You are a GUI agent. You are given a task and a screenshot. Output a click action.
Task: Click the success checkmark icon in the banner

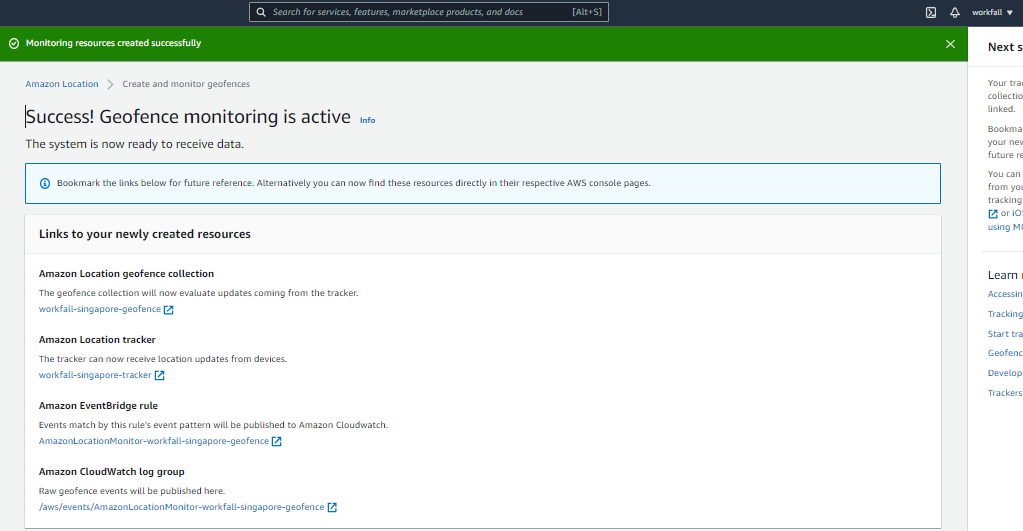click(x=14, y=44)
